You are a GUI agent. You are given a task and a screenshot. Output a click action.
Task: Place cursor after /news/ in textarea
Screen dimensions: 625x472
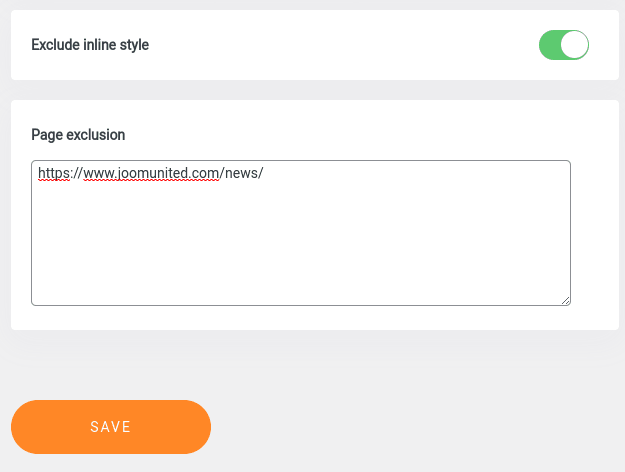[x=264, y=173]
